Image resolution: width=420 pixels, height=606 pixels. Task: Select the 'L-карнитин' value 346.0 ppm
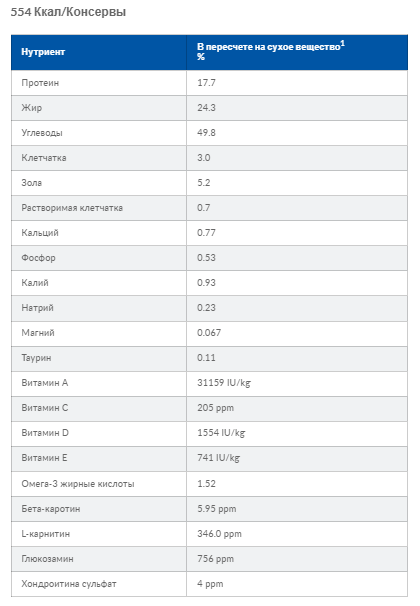tap(219, 534)
